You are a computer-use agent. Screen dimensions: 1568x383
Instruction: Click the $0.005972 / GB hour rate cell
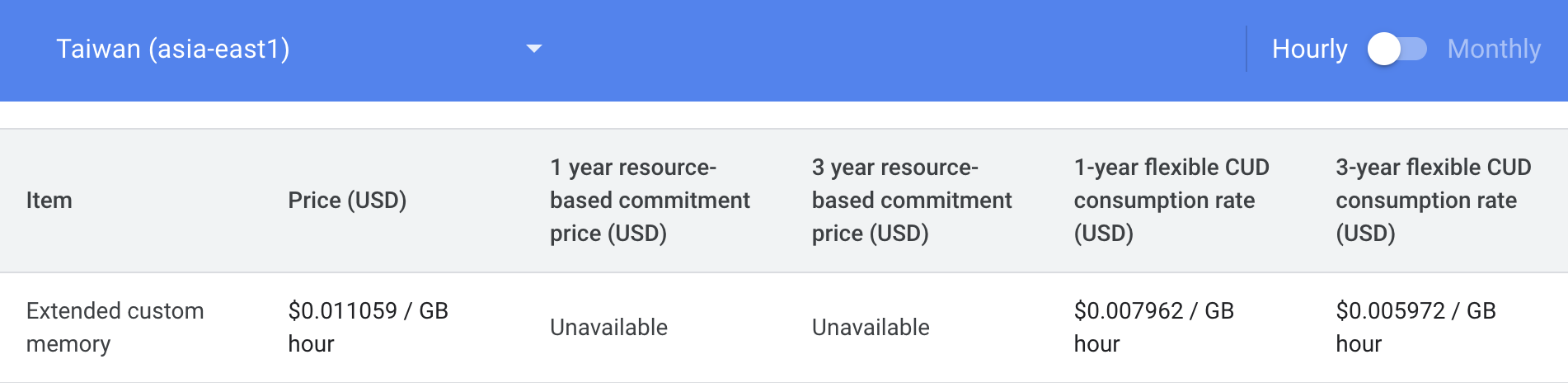[1415, 328]
